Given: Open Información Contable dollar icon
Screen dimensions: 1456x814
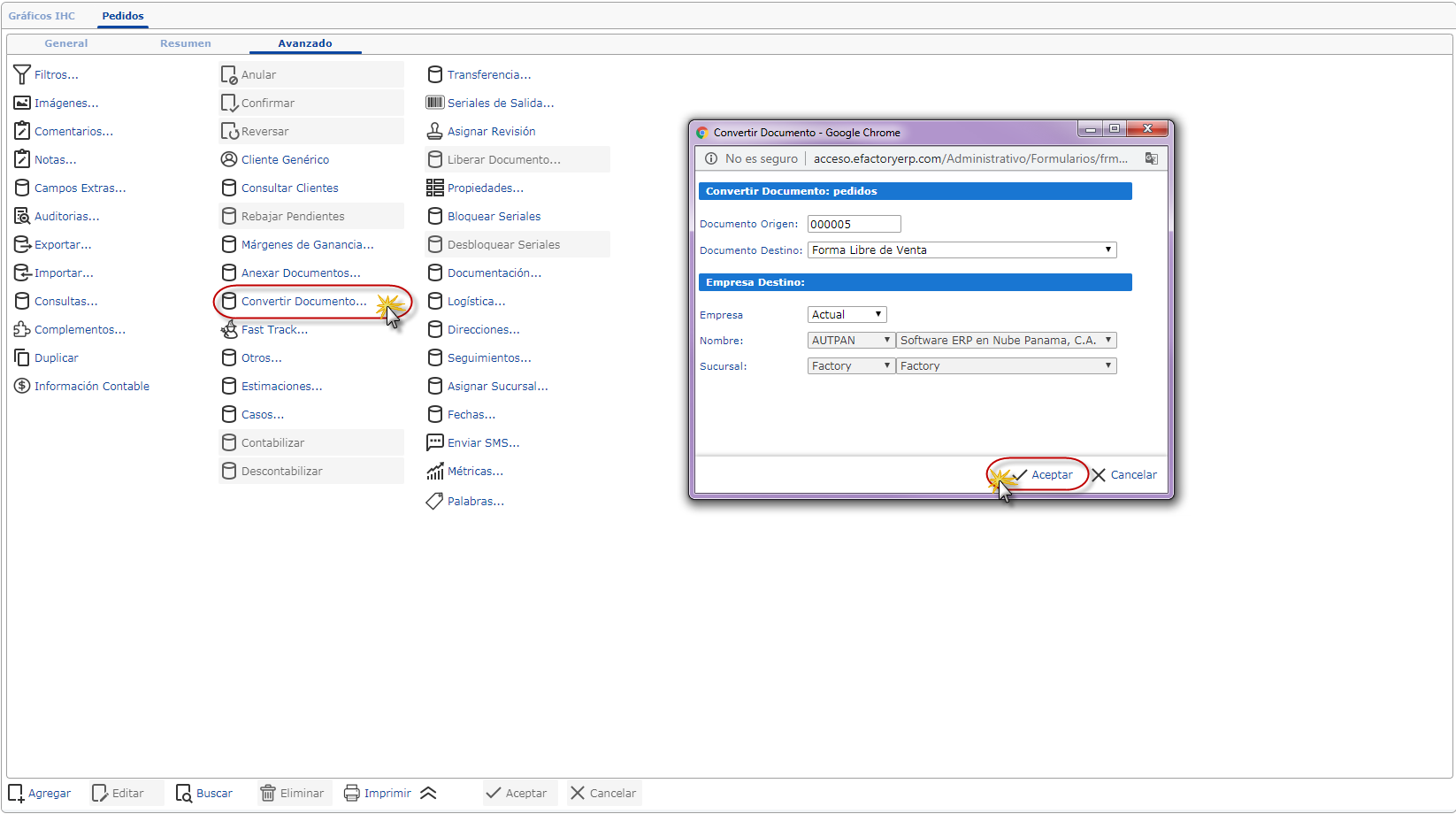Looking at the screenshot, I should click(x=22, y=387).
